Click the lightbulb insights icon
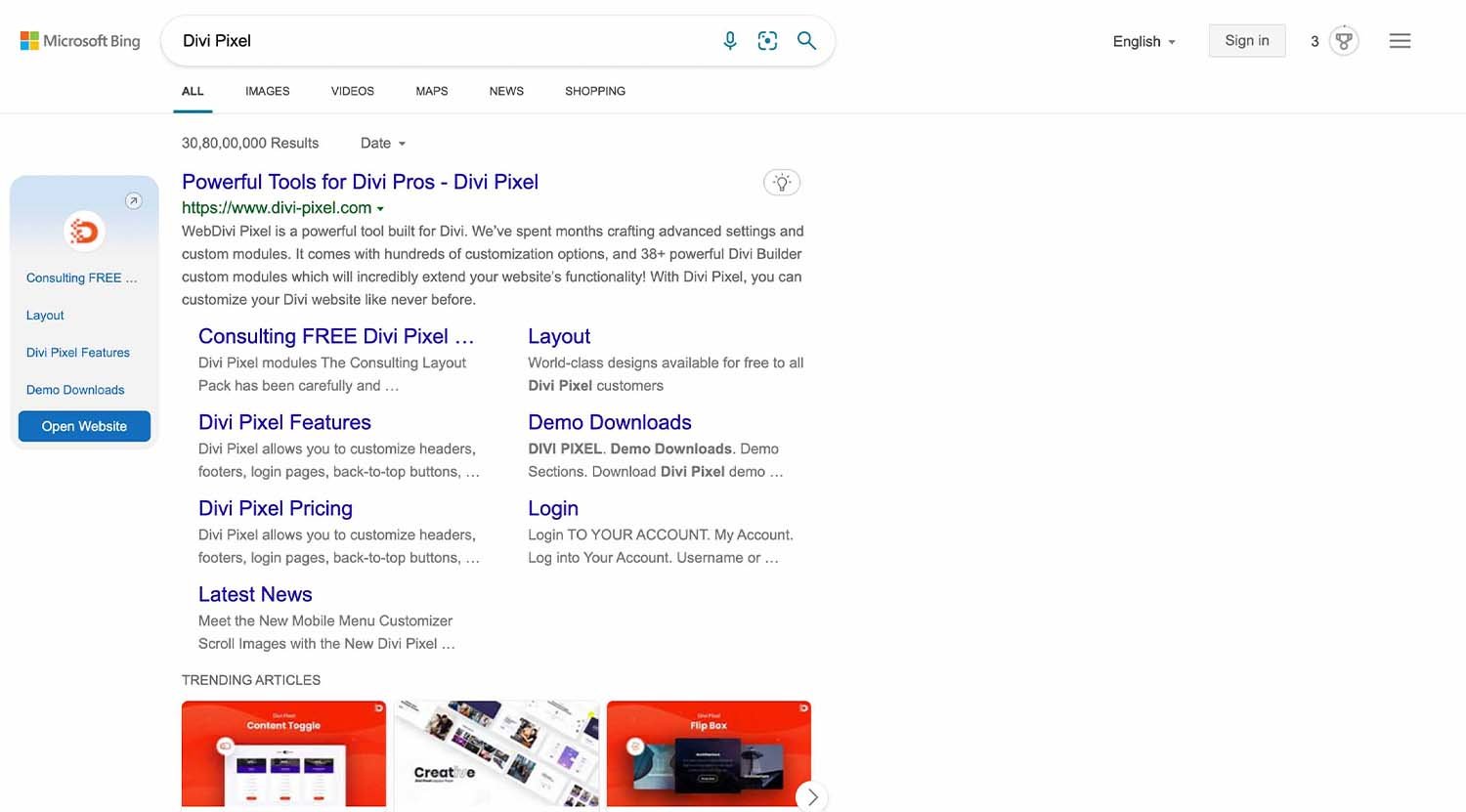1466x812 pixels. (781, 183)
